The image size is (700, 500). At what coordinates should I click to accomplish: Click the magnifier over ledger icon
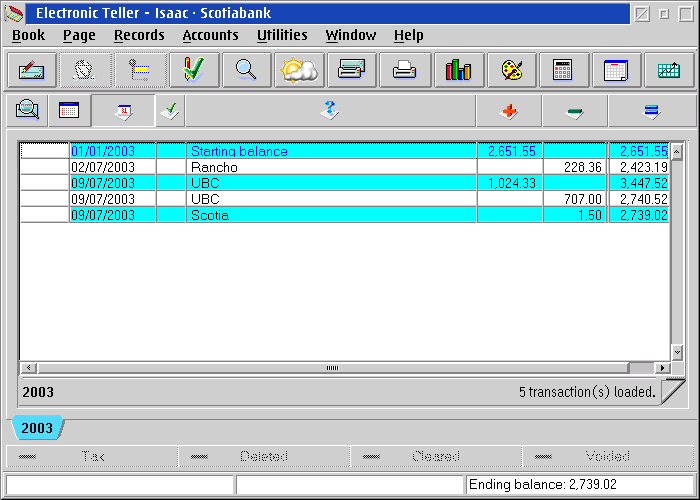pyautogui.click(x=27, y=110)
